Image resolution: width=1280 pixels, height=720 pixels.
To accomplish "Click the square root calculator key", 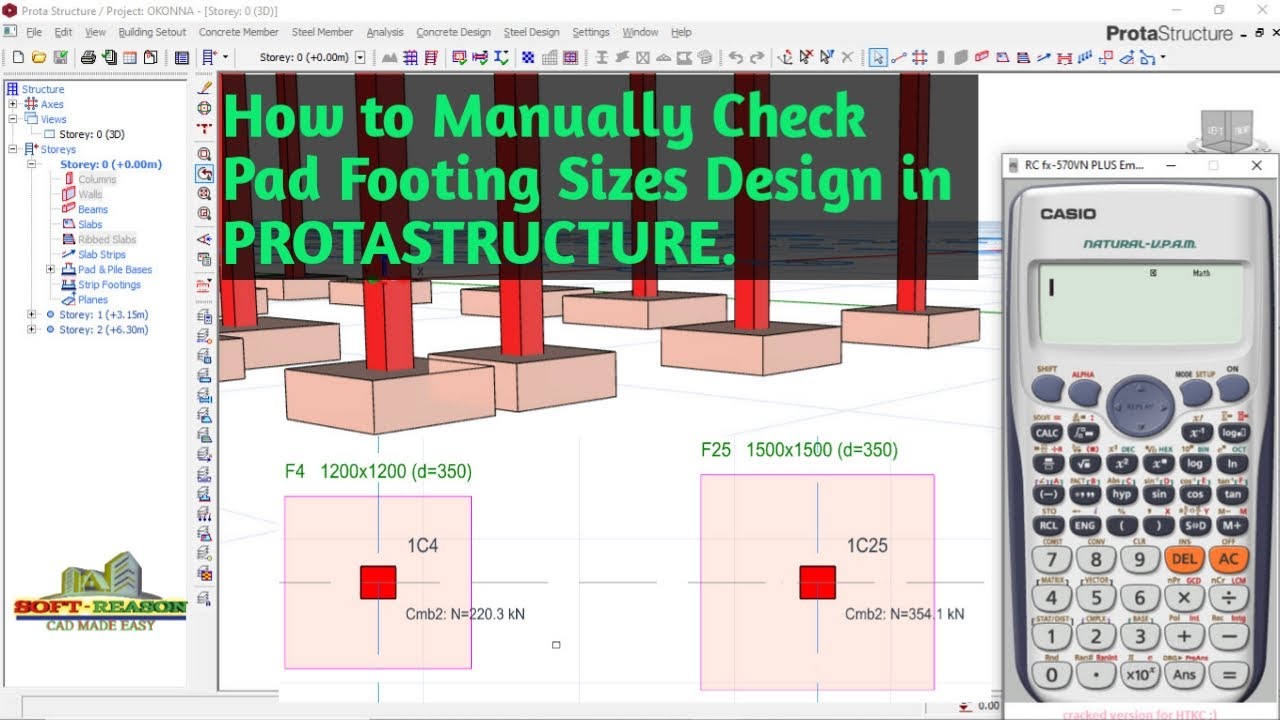I will 1084,464.
